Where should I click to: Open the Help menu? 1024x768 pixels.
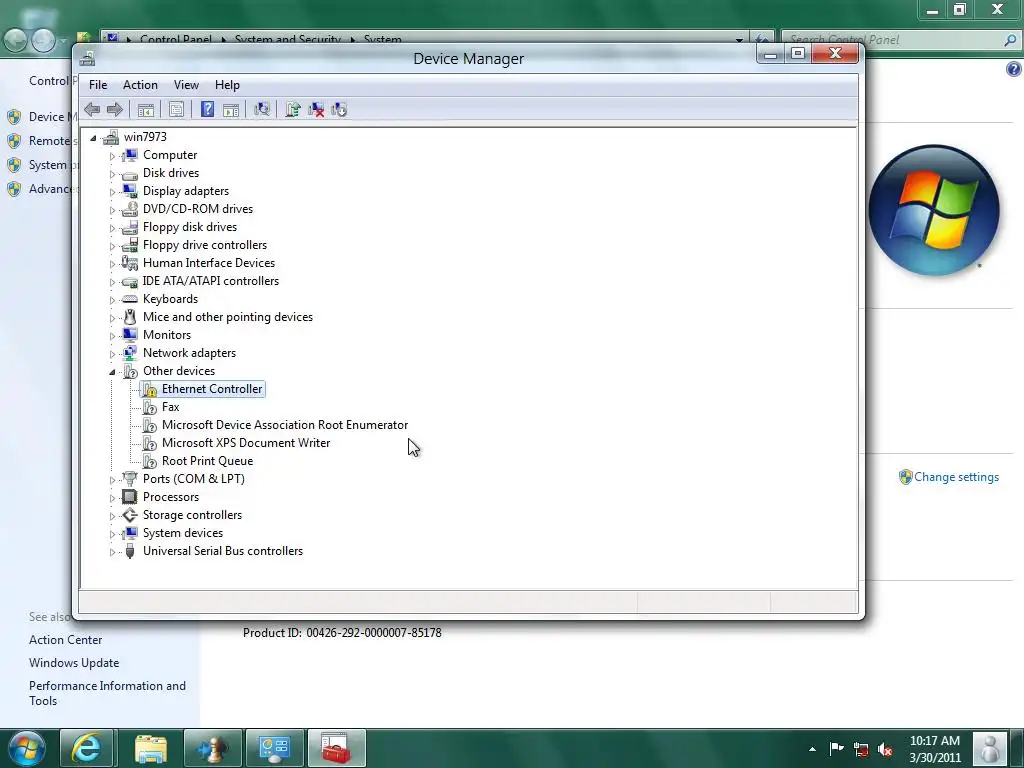pos(227,85)
